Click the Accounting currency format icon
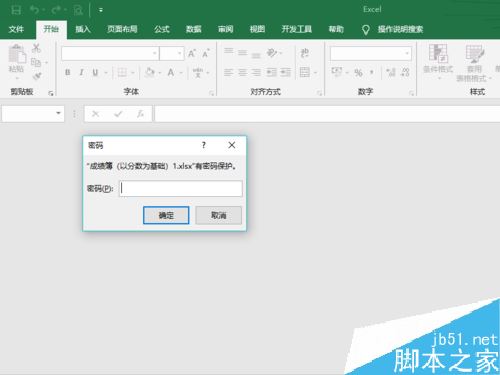This screenshot has width=500, height=375. coord(336,72)
